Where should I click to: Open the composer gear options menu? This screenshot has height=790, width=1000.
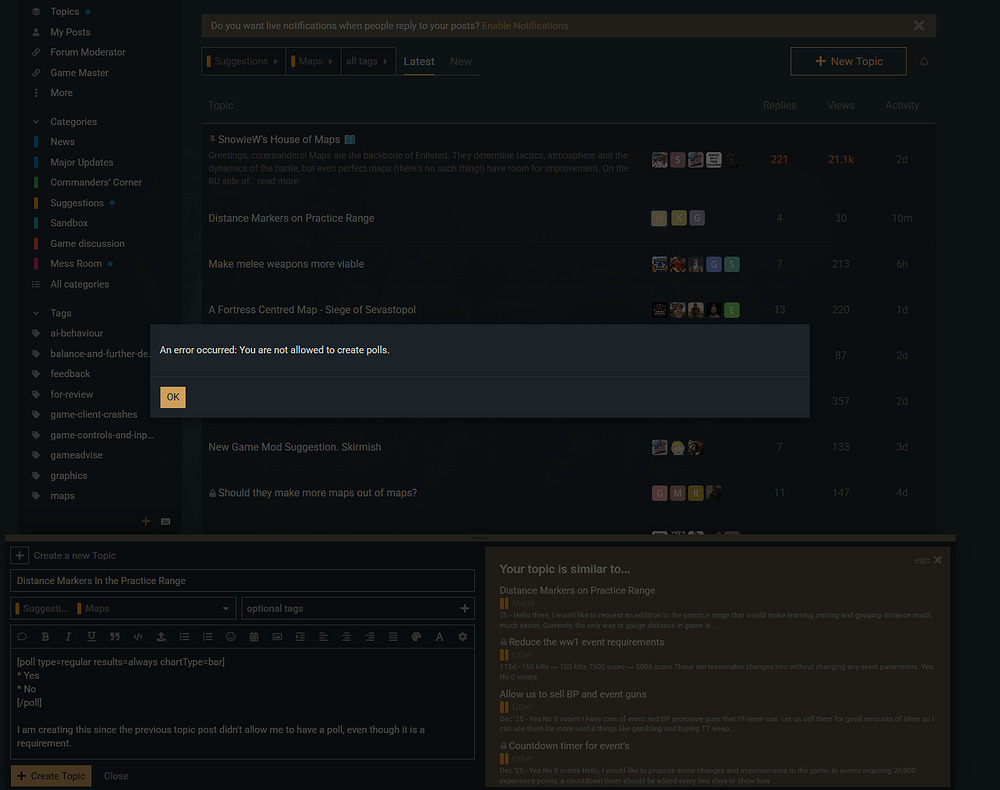click(x=462, y=636)
